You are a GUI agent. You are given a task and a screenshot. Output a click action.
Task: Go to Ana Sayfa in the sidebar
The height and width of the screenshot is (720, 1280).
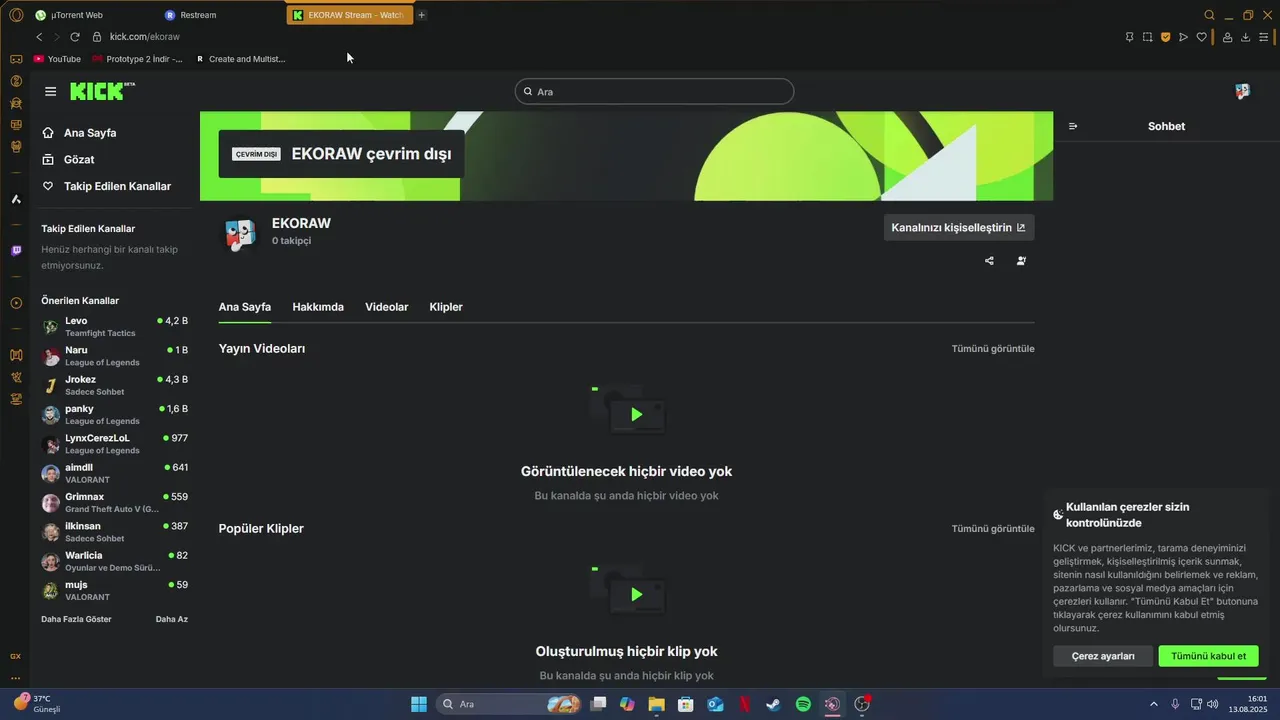[79, 133]
